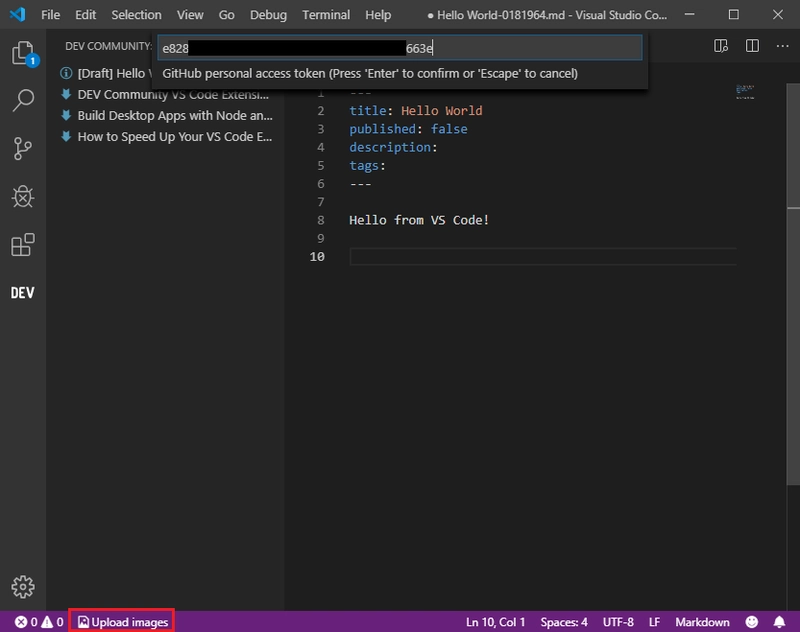Click the Split Editor icon
This screenshot has width=800, height=632.
point(752,46)
